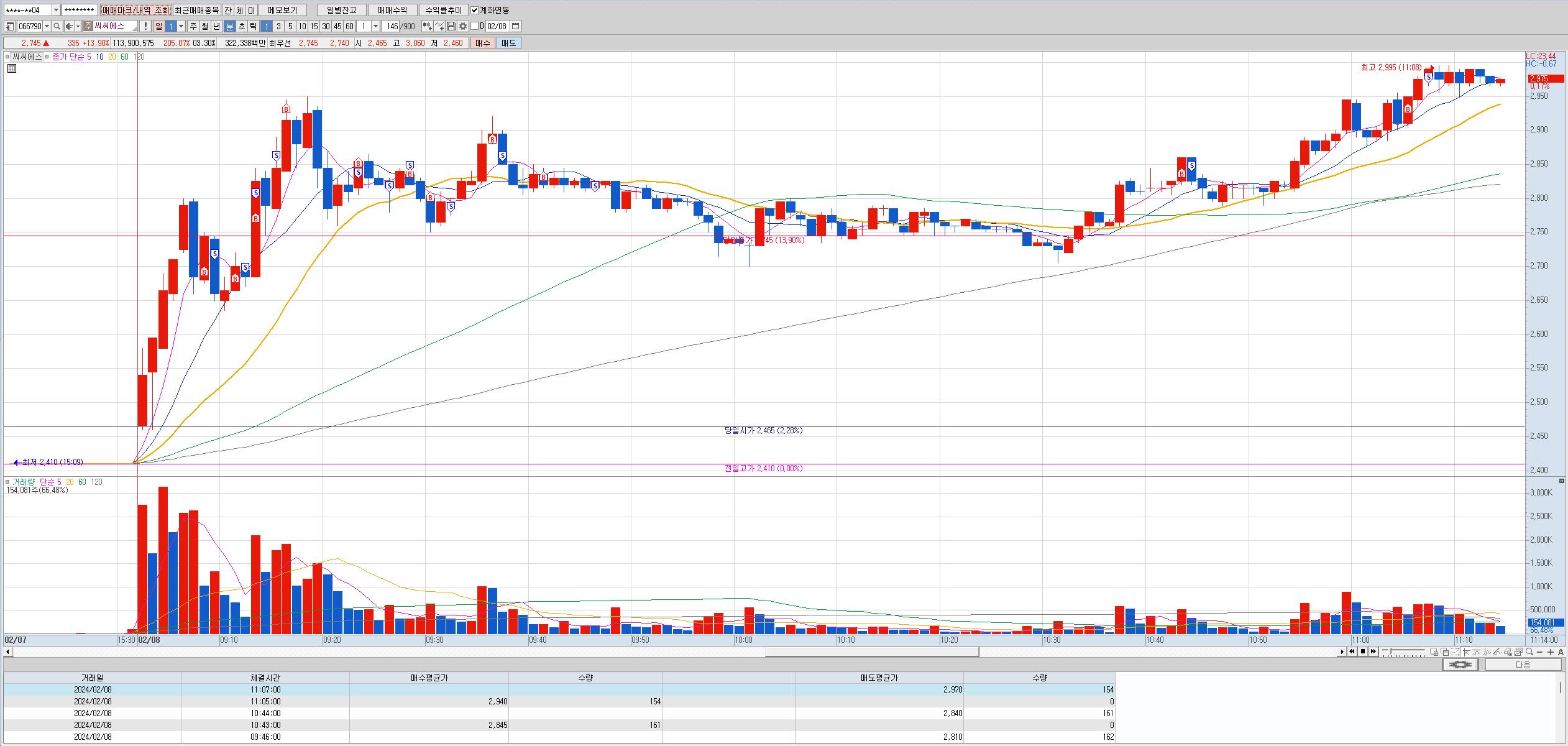Open the date picker calendar icon

515,26
